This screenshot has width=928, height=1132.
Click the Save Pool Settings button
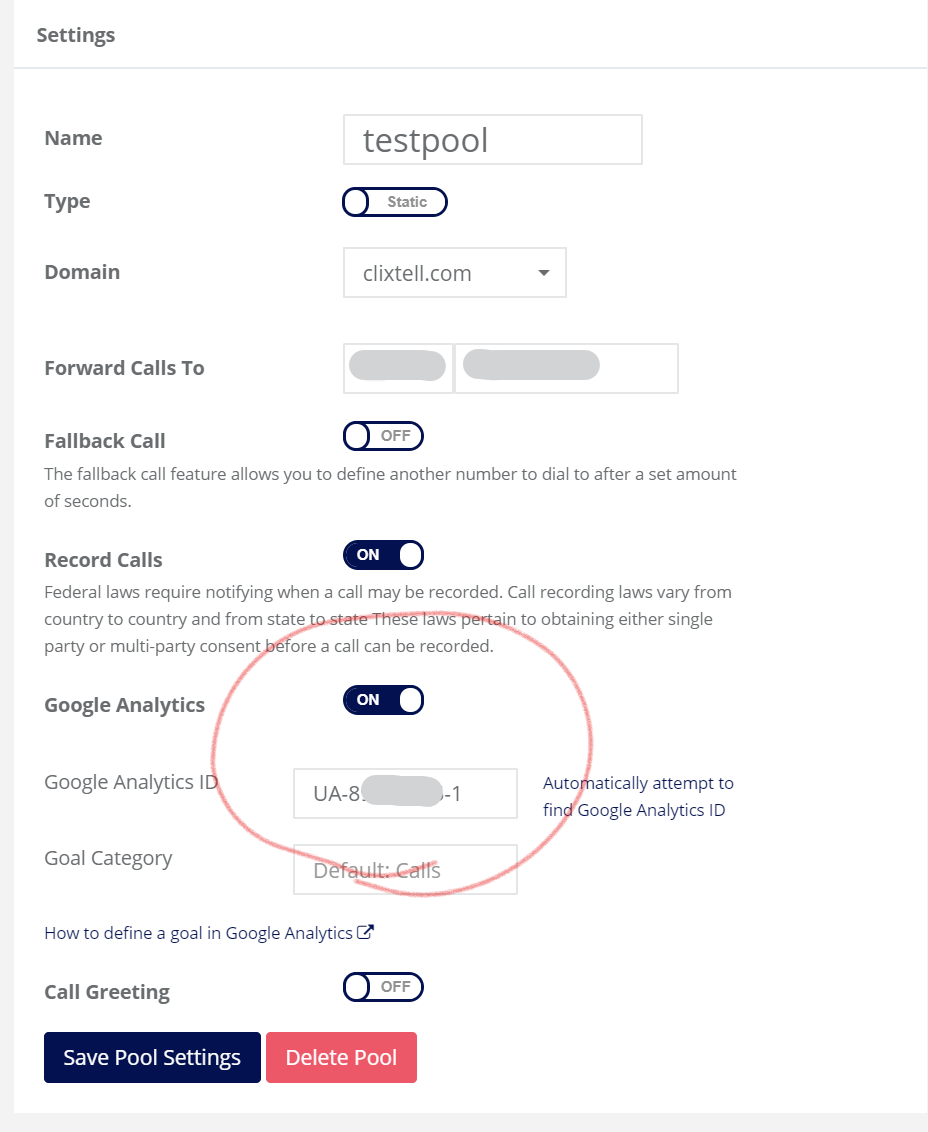click(x=152, y=1058)
